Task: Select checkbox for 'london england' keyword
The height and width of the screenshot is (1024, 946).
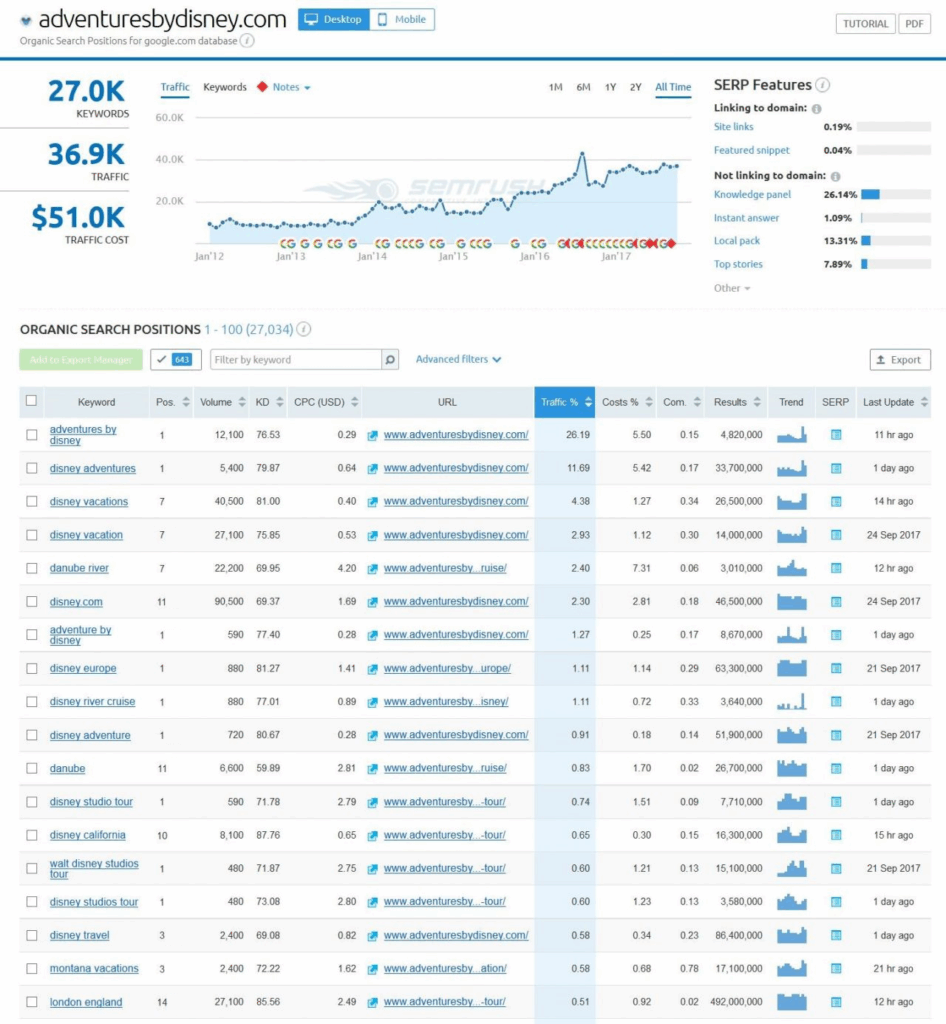Action: 32,1002
